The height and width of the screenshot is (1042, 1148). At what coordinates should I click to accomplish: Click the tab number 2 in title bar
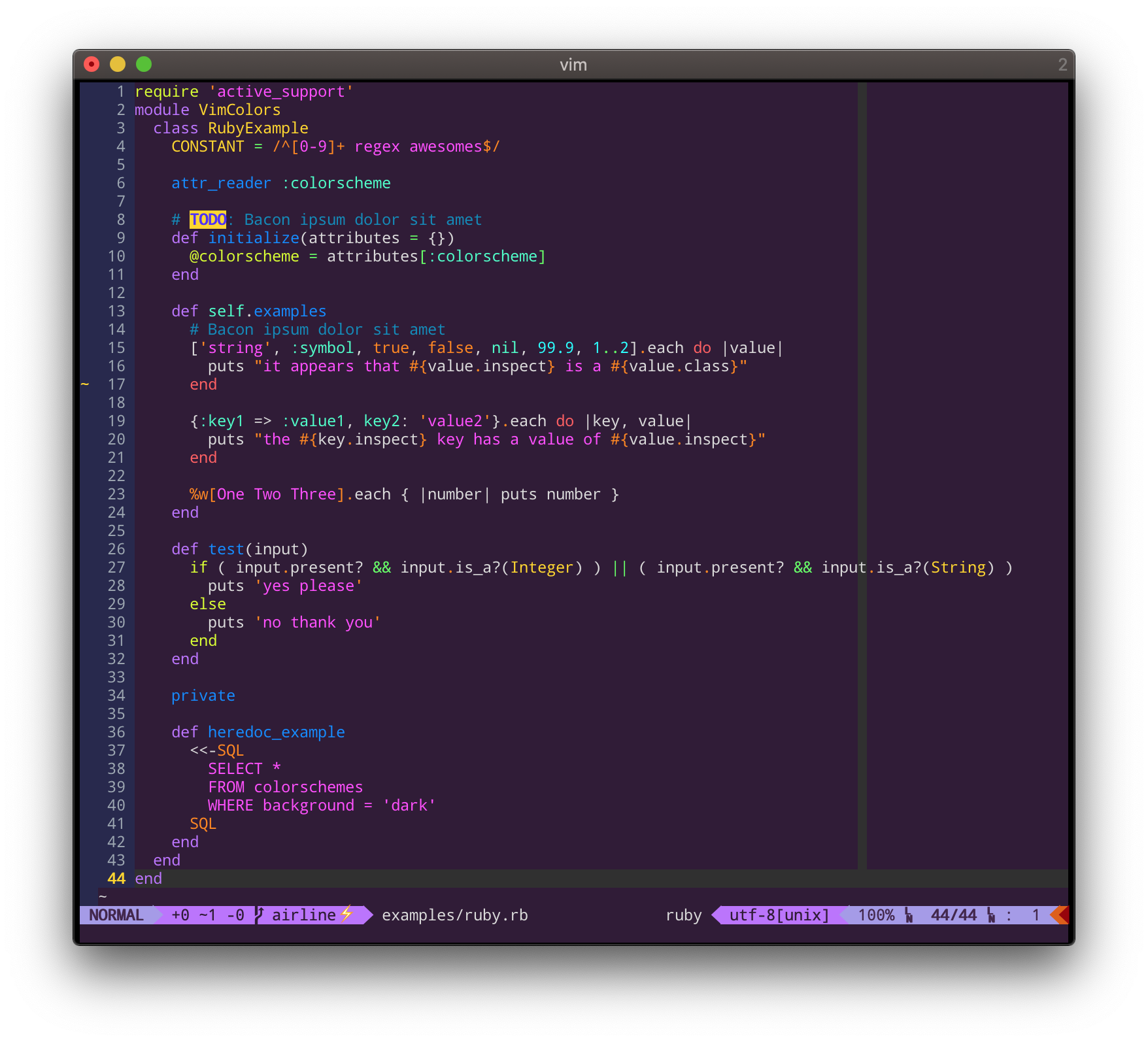pyautogui.click(x=1062, y=65)
